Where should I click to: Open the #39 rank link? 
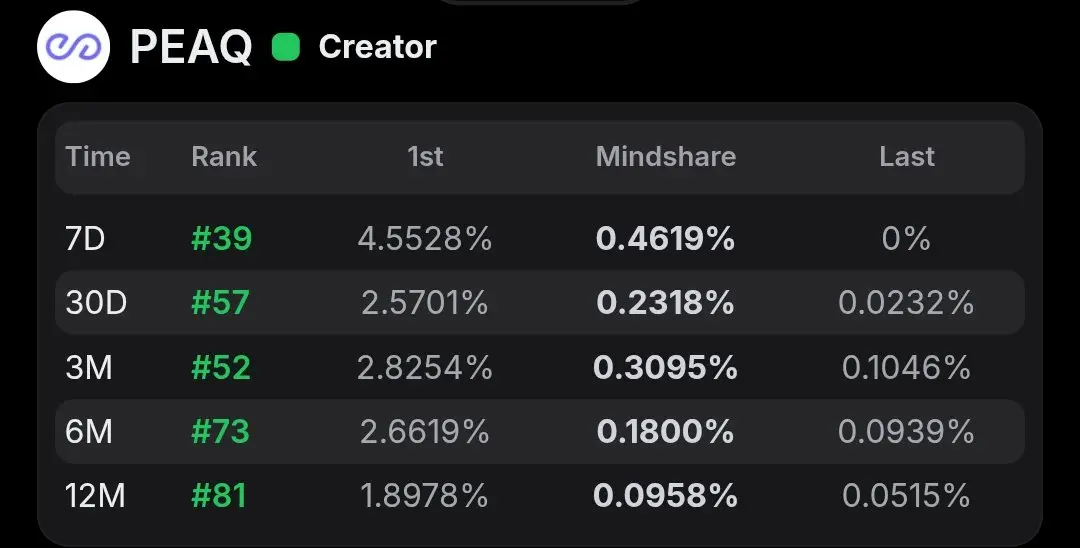tap(222, 239)
